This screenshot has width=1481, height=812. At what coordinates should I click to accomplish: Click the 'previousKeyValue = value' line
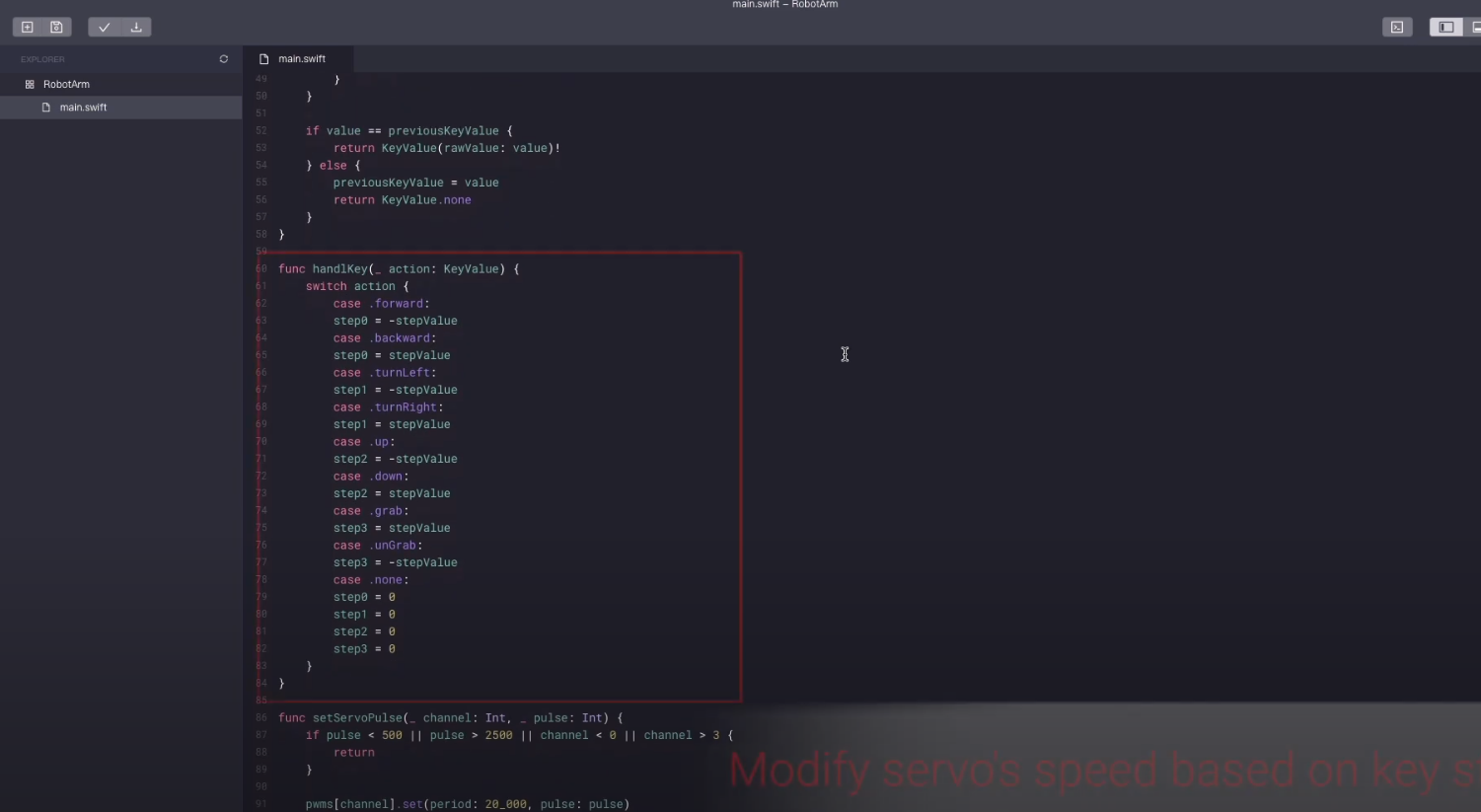pyautogui.click(x=416, y=183)
